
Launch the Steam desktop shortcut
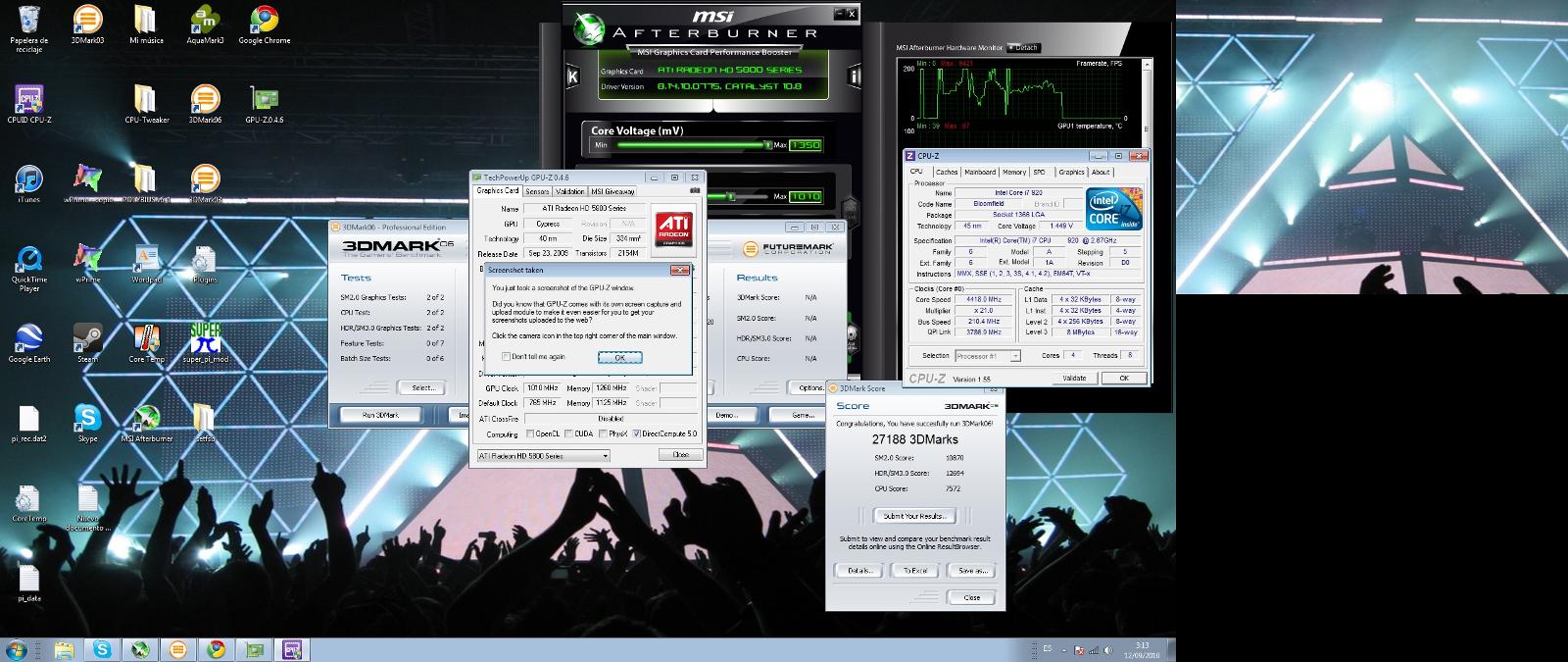[x=87, y=343]
